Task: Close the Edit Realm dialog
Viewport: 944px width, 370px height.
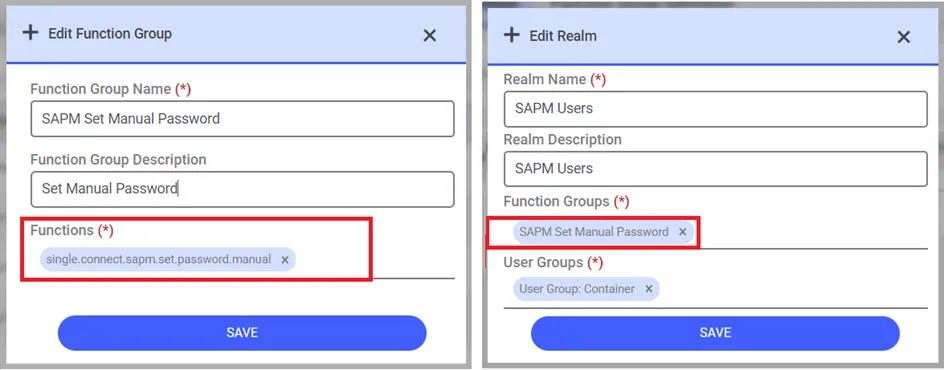Action: (x=904, y=37)
